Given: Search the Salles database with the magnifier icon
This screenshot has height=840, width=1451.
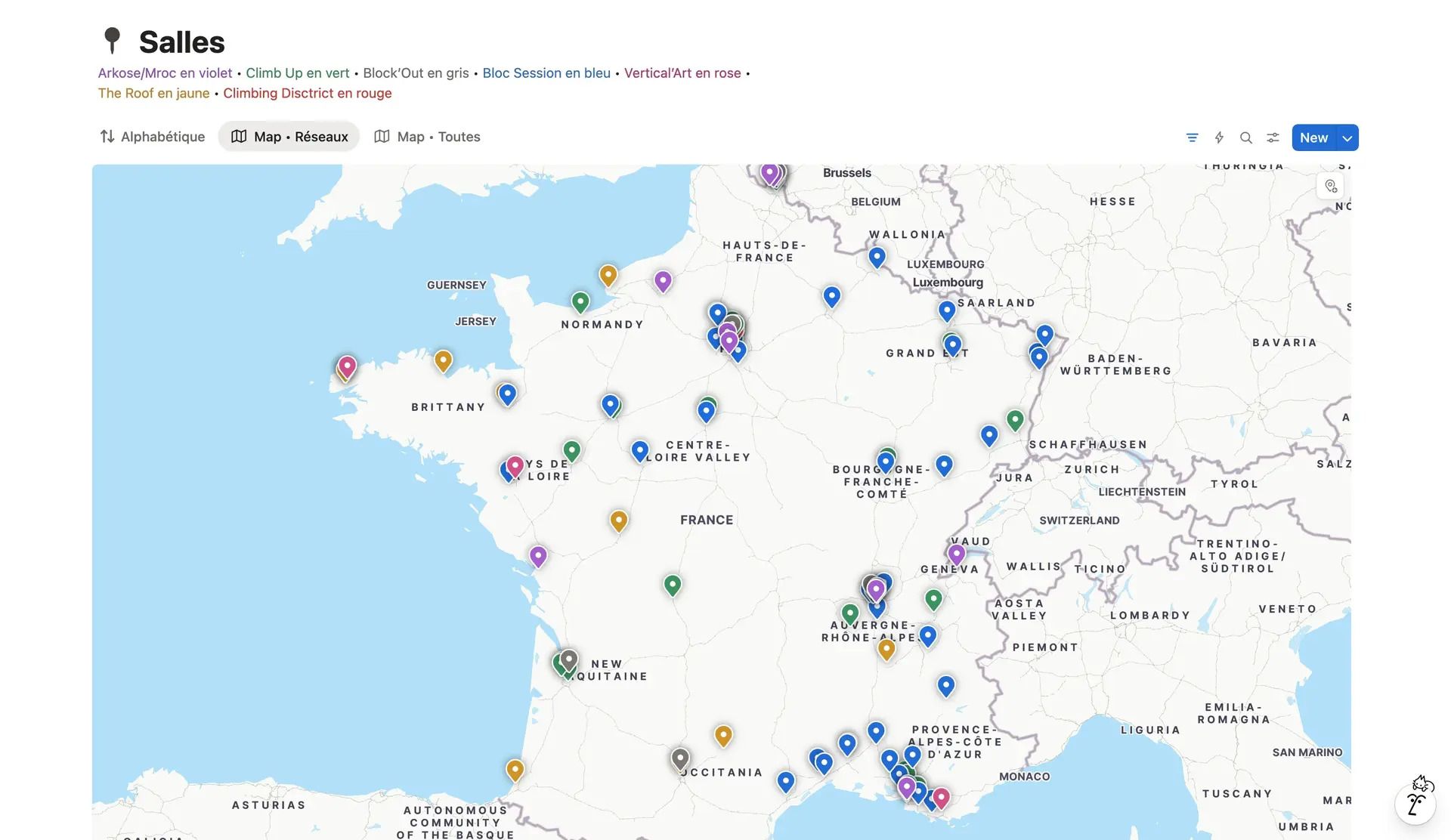Looking at the screenshot, I should (1246, 137).
